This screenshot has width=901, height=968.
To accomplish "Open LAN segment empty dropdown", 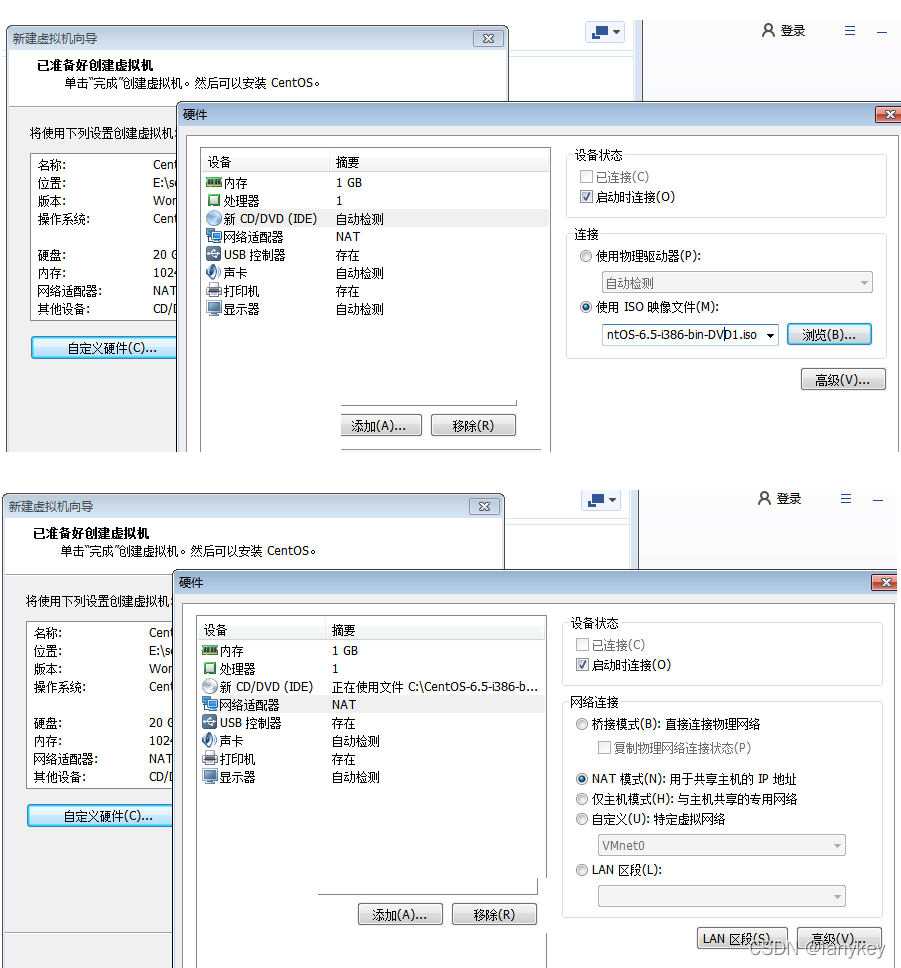I will coord(721,896).
